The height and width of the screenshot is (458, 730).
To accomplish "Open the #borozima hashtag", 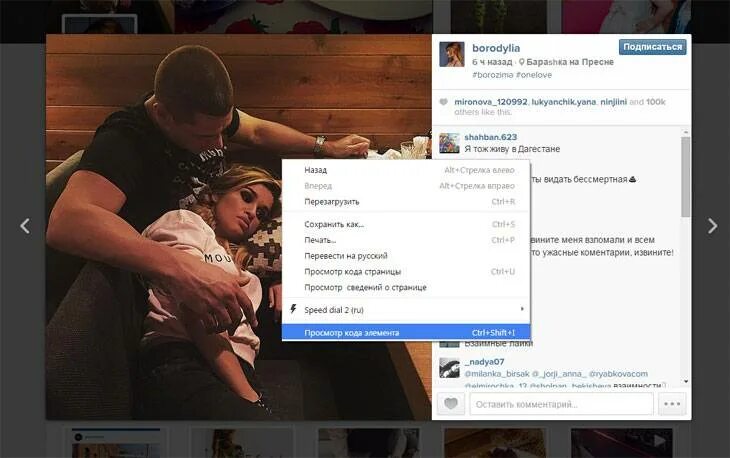I will point(493,75).
